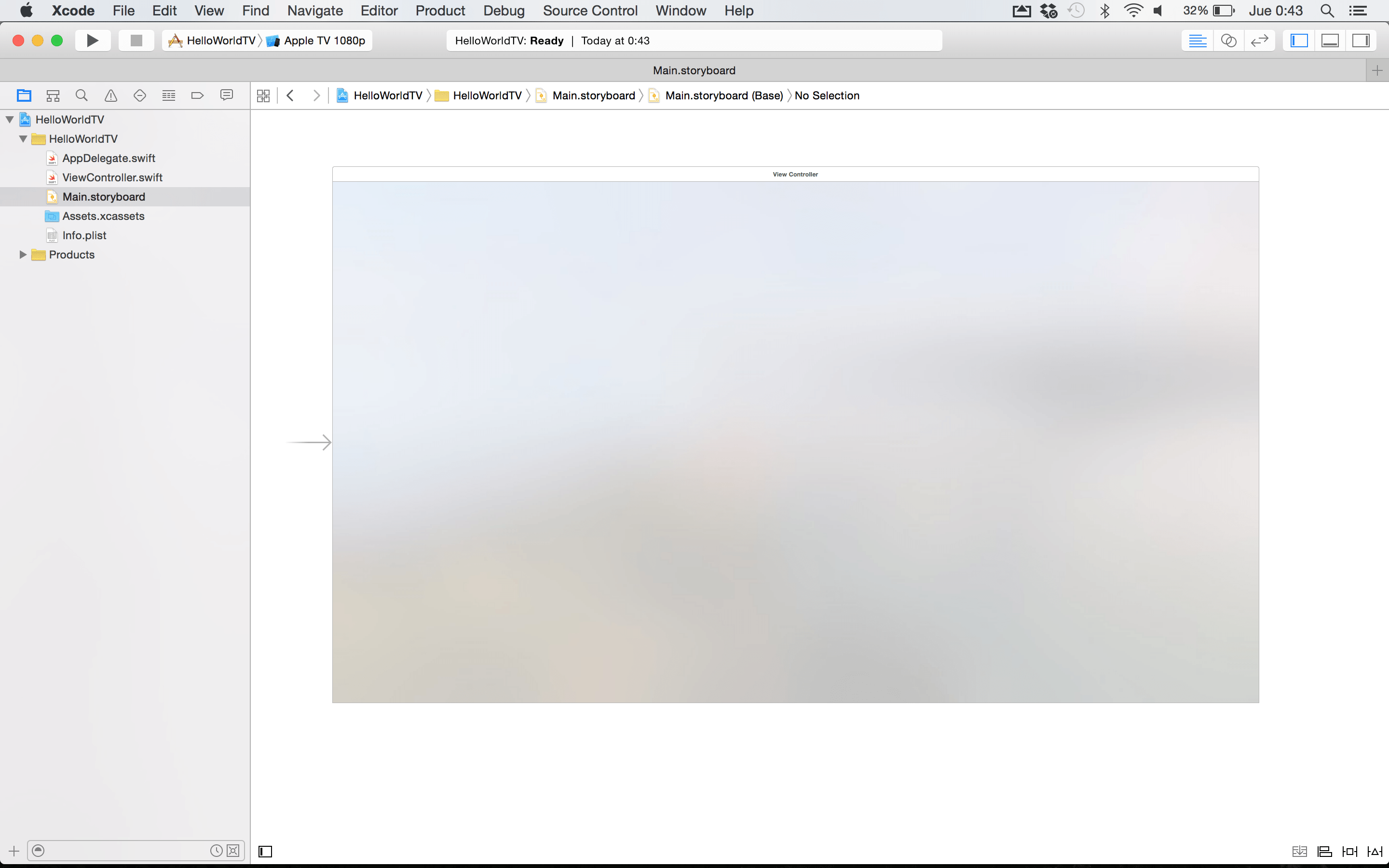The width and height of the screenshot is (1389, 868).
Task: Open the Issue navigator warning icon
Action: [x=111, y=95]
